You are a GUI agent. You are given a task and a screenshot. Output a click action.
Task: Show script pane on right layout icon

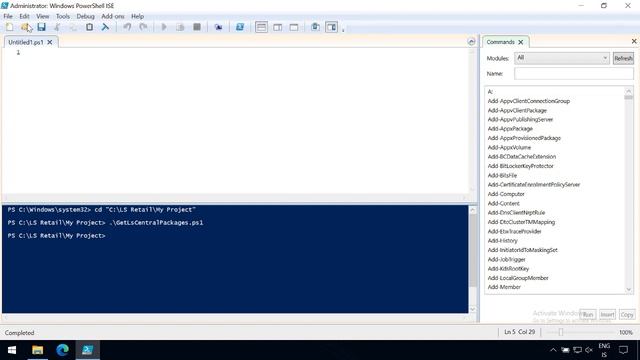point(278,27)
